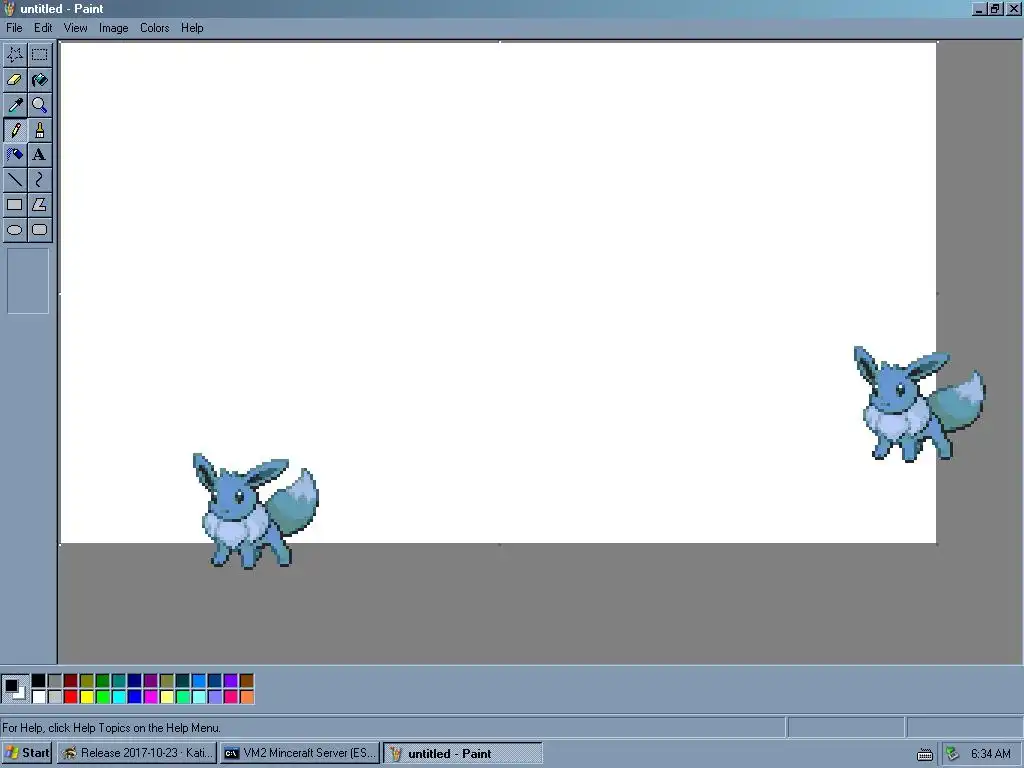Select the cyan color swatch
The height and width of the screenshot is (768, 1024).
119,697
